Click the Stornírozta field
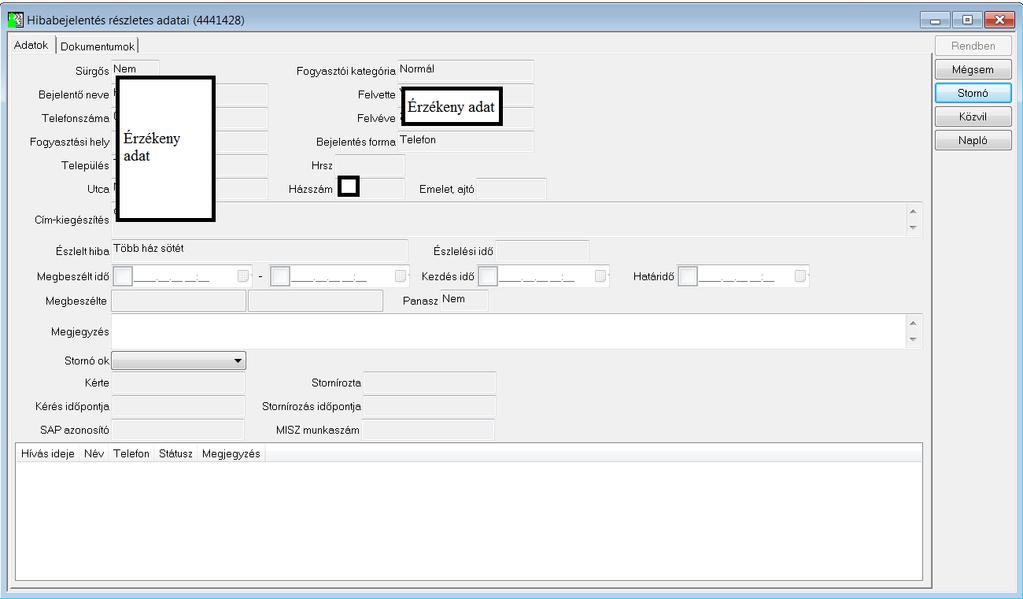The width and height of the screenshot is (1023, 599). click(x=429, y=382)
